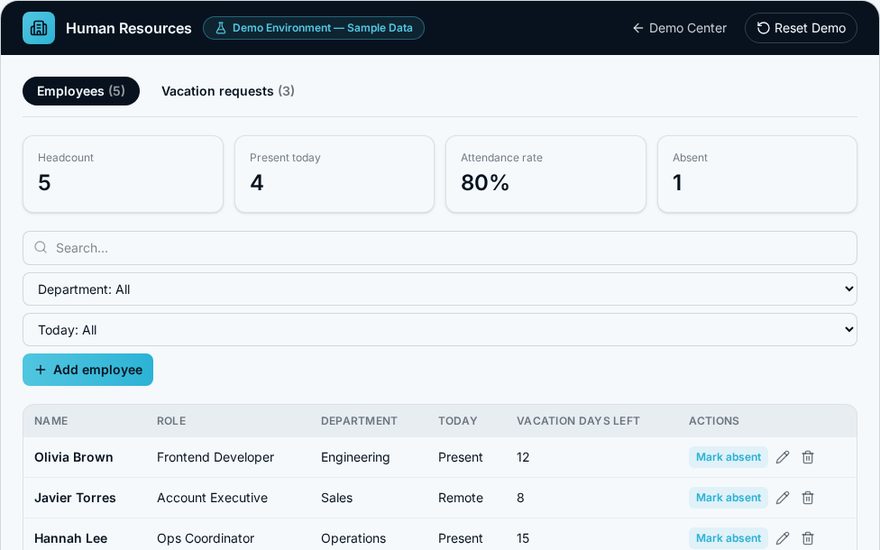This screenshot has height=550, width=880.
Task: Mark Hannah Lee absent
Action: [x=728, y=538]
